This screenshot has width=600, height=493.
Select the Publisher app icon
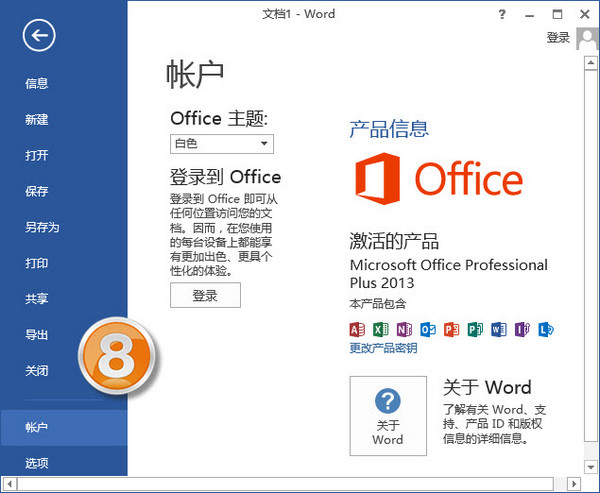pyautogui.click(x=475, y=330)
